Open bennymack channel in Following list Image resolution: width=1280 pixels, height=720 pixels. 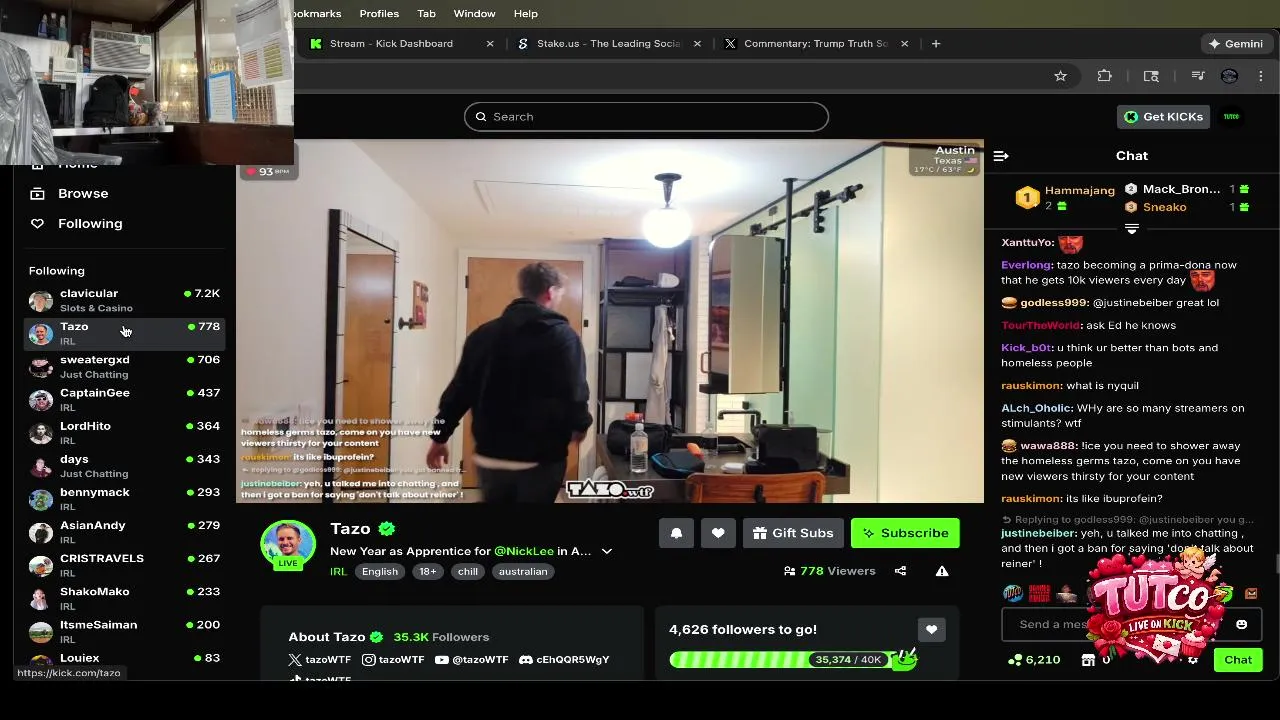click(x=124, y=498)
